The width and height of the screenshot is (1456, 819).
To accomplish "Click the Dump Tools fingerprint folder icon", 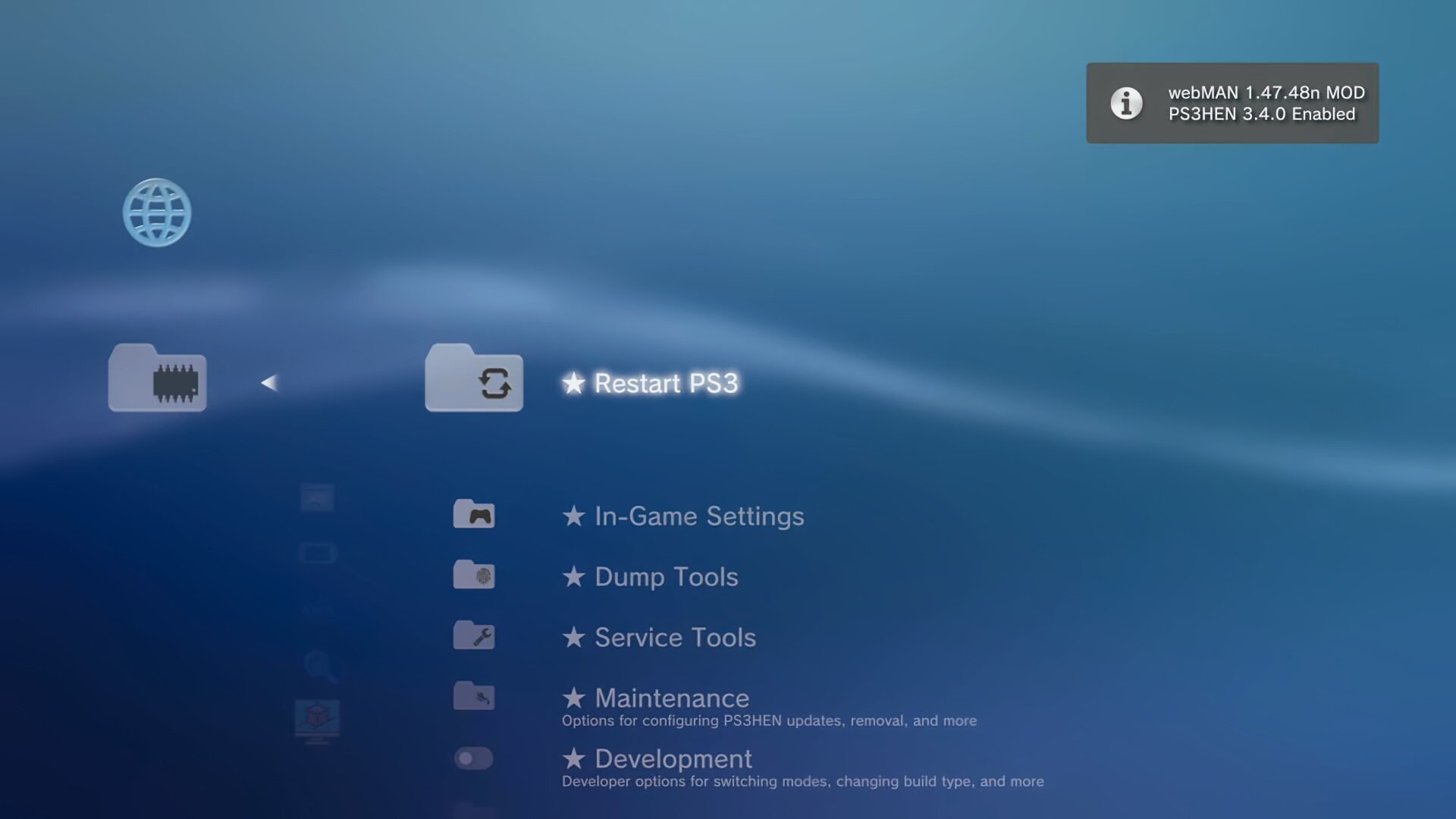I will (474, 575).
